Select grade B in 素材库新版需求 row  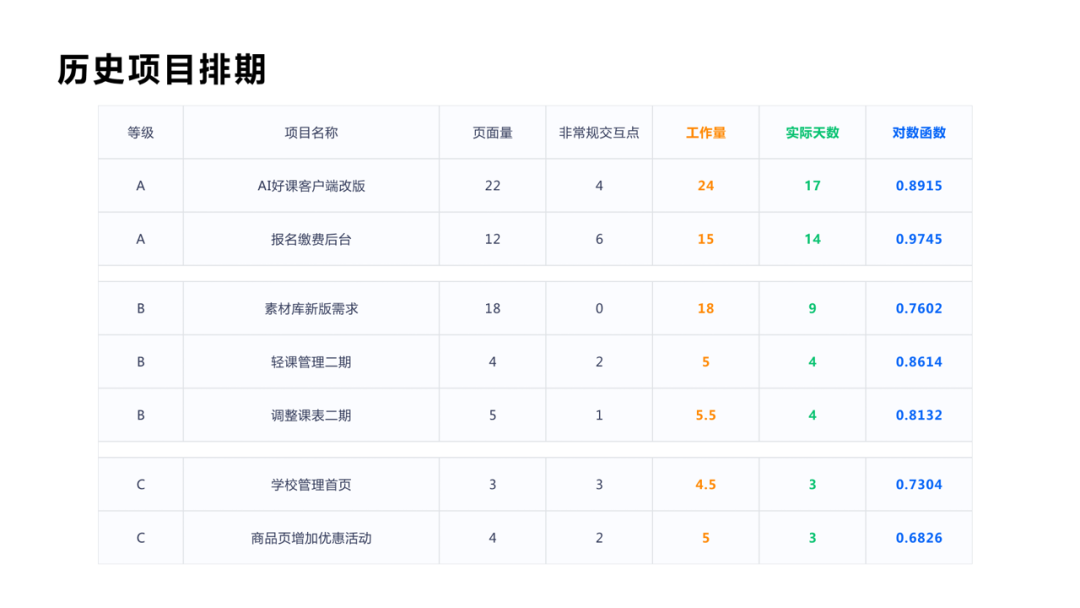point(141,308)
